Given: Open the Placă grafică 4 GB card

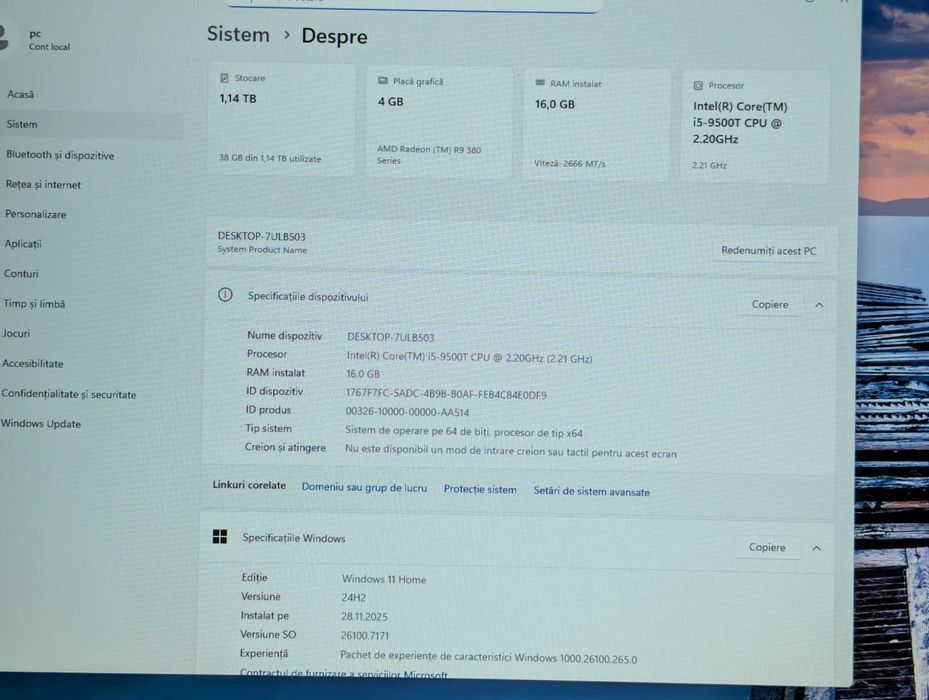Looking at the screenshot, I should pos(439,123).
